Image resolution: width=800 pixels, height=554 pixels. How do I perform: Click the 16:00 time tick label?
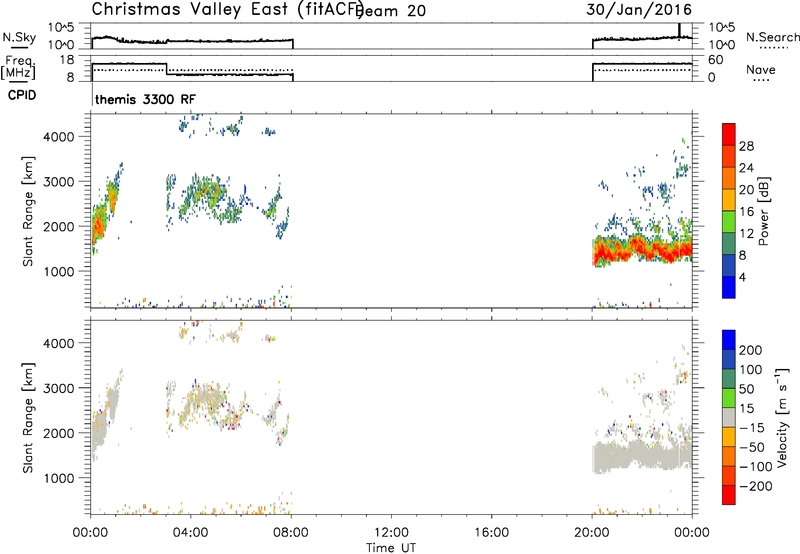[x=491, y=533]
